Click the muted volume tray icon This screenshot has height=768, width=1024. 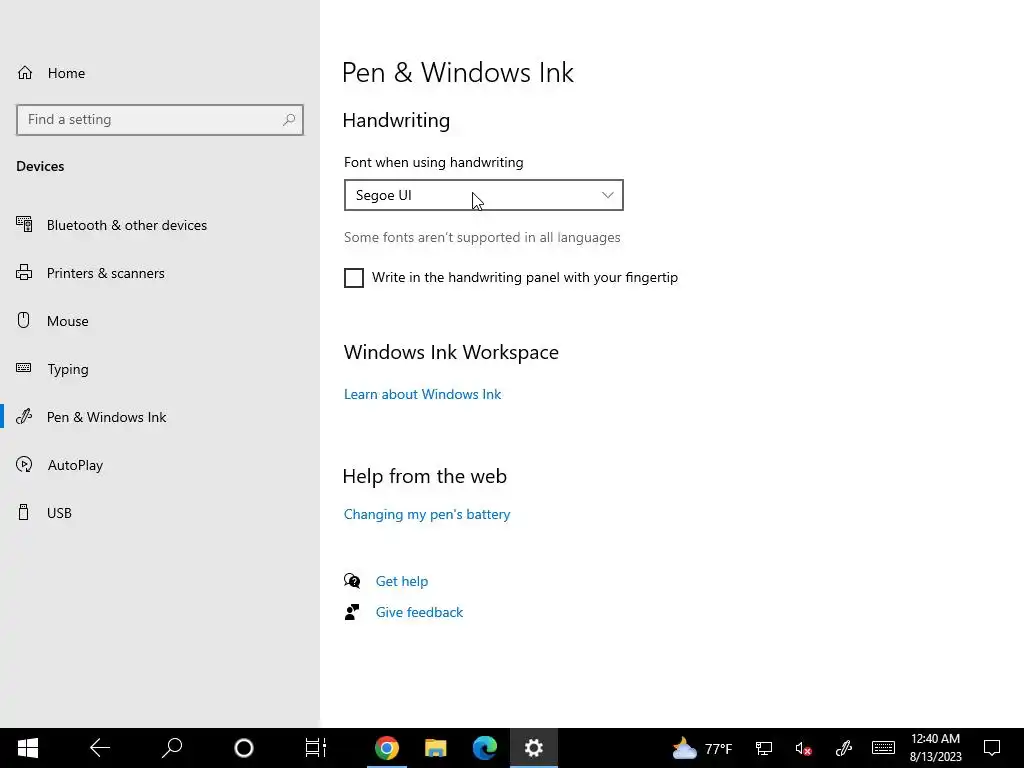803,748
